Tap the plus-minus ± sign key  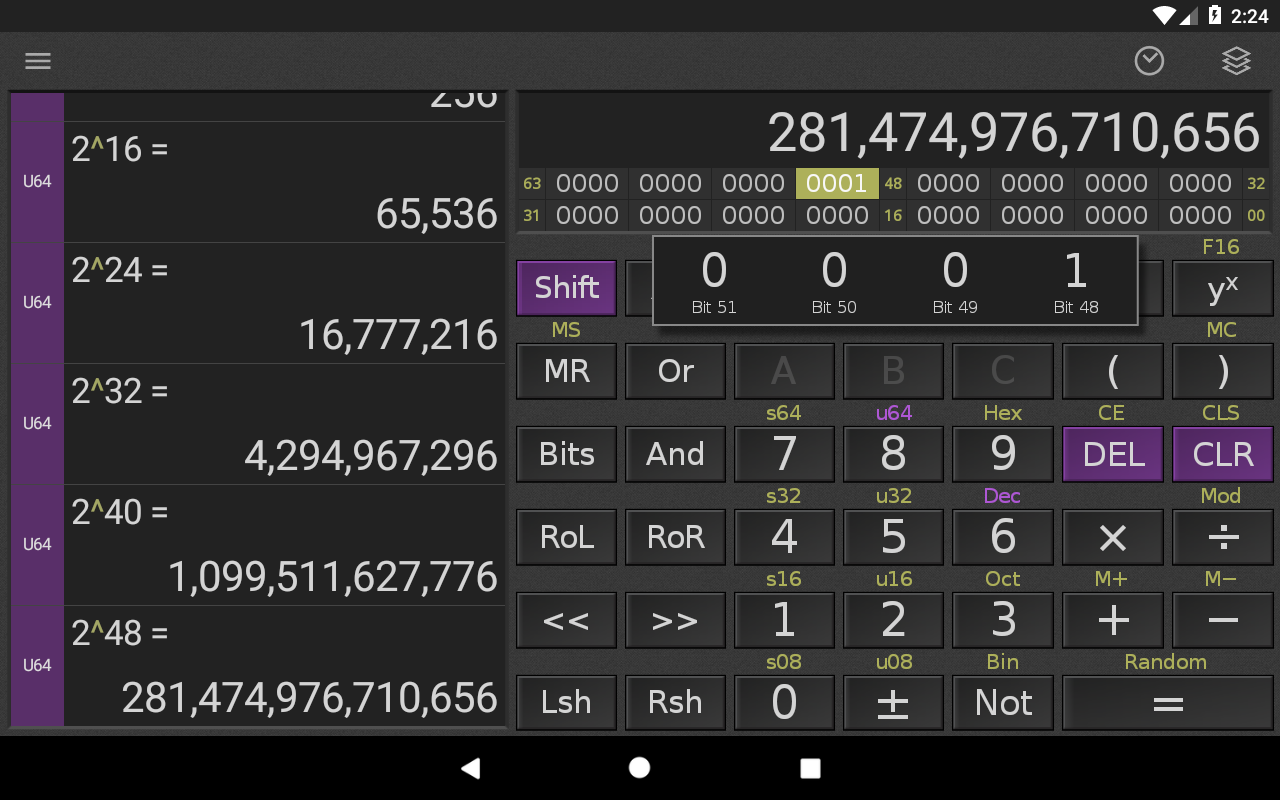[893, 702]
